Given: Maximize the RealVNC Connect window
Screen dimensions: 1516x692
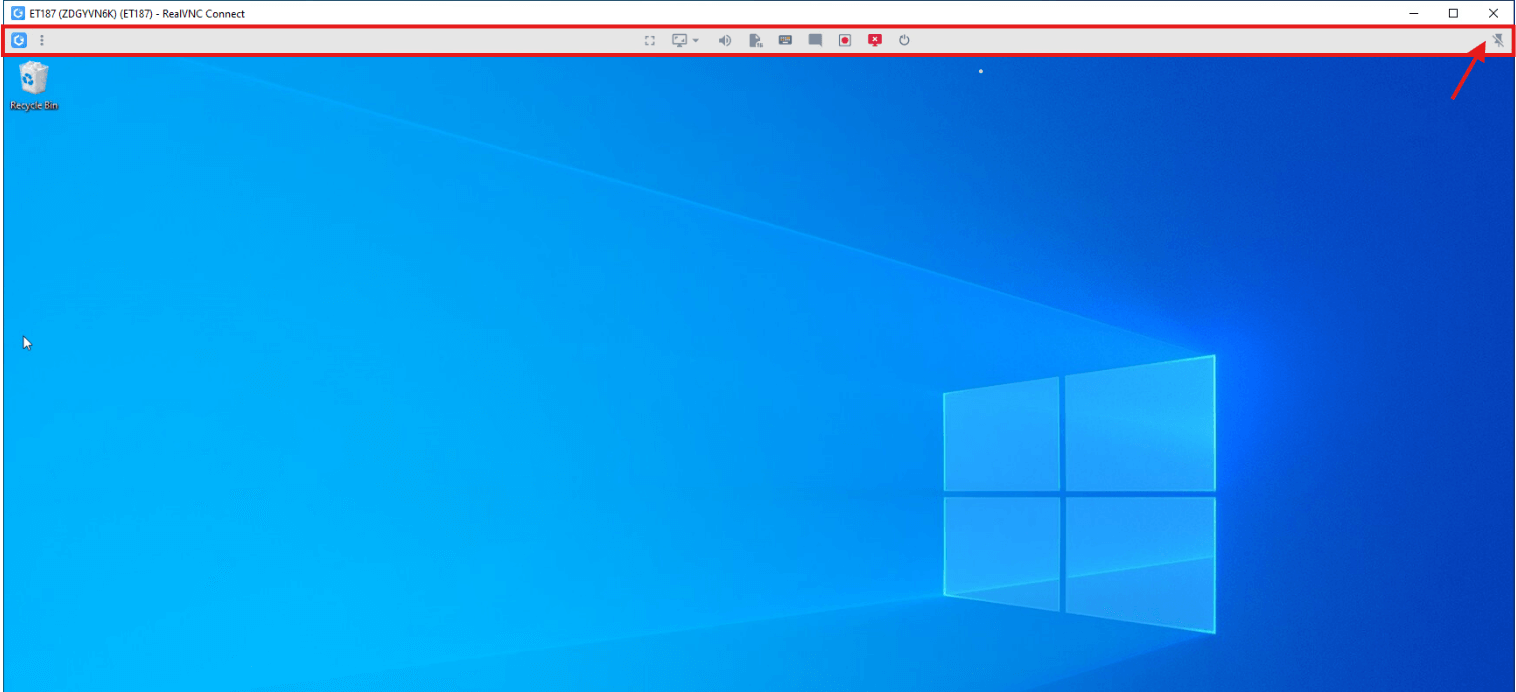Looking at the screenshot, I should click(1453, 13).
